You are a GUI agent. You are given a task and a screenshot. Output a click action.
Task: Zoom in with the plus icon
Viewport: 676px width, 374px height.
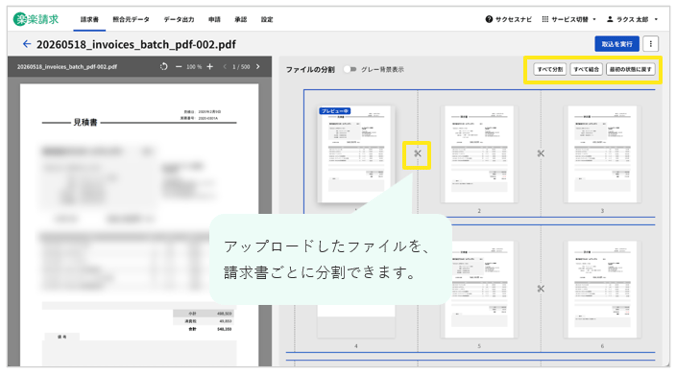click(x=210, y=67)
